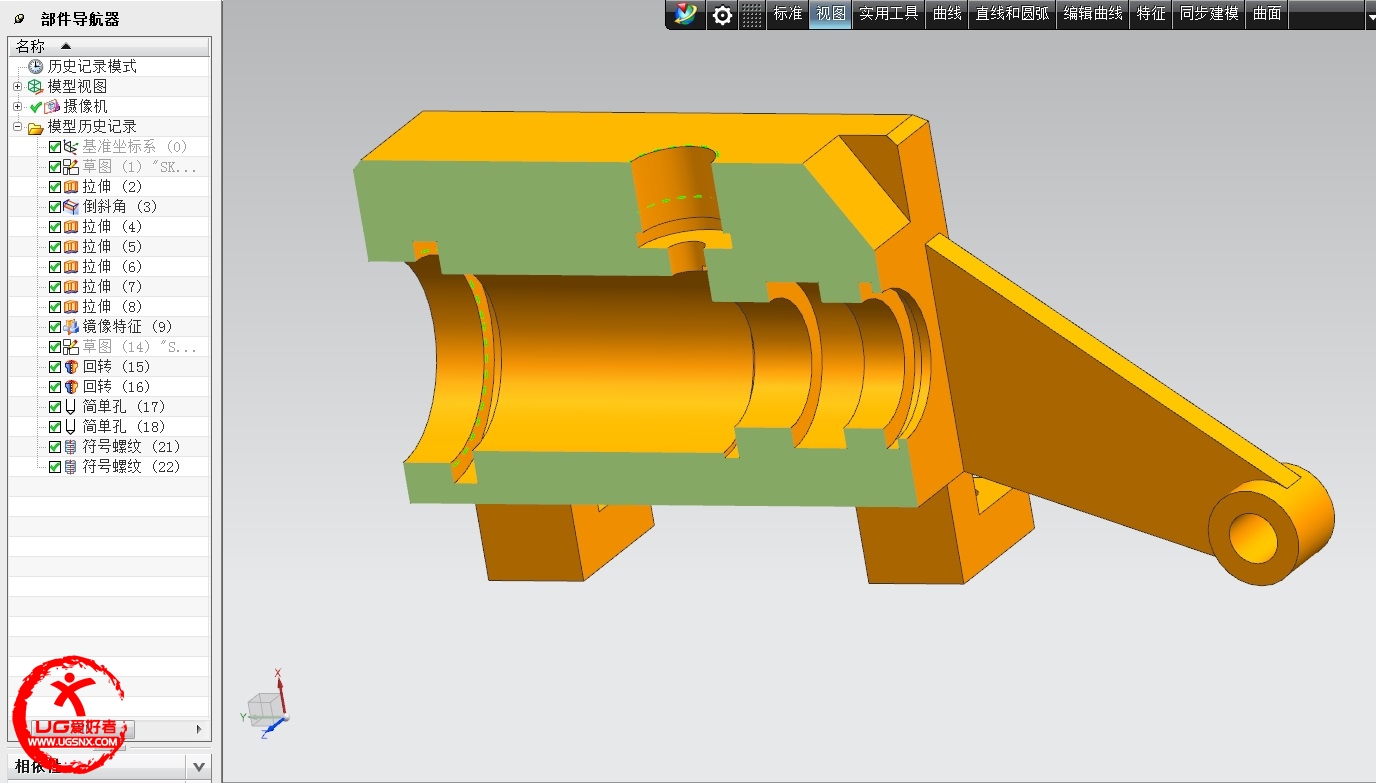The height and width of the screenshot is (783, 1376).
Task: Toggle checkbox for 草图 (1)
Action: 55,166
